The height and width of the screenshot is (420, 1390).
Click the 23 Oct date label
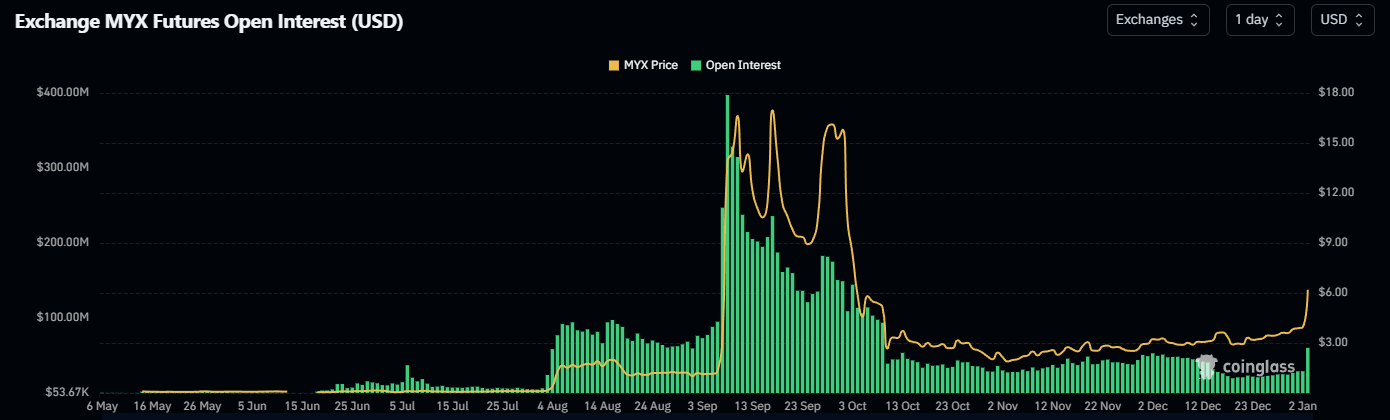click(x=952, y=408)
